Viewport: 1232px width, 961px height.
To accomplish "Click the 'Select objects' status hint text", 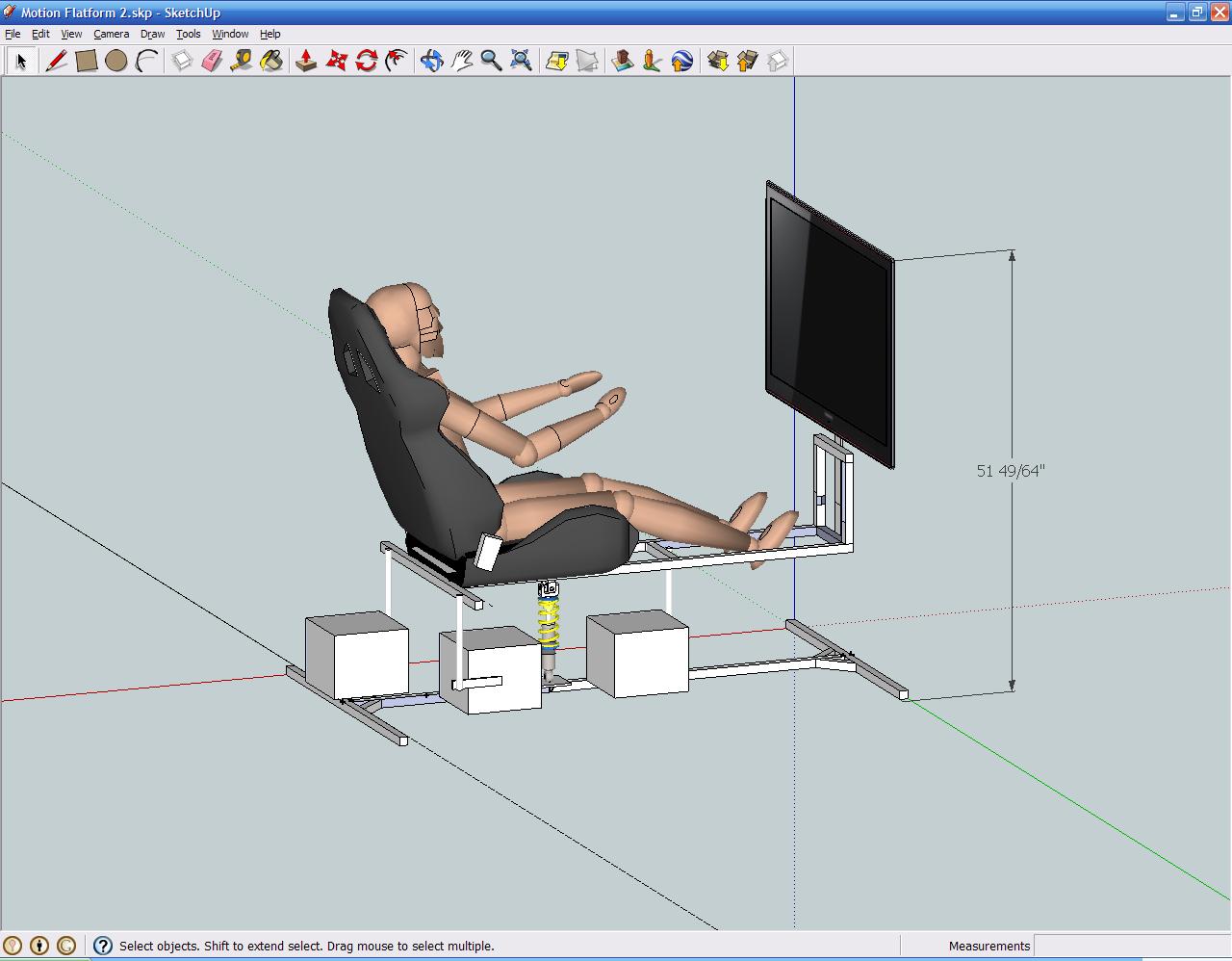I will point(306,947).
